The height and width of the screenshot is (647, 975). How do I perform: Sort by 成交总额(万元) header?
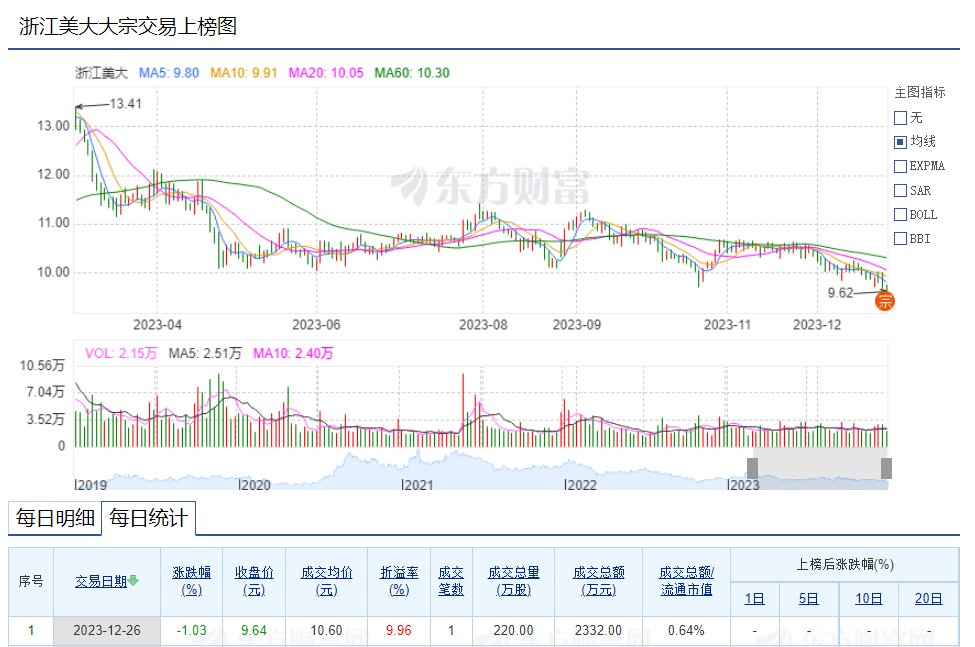pyautogui.click(x=598, y=580)
